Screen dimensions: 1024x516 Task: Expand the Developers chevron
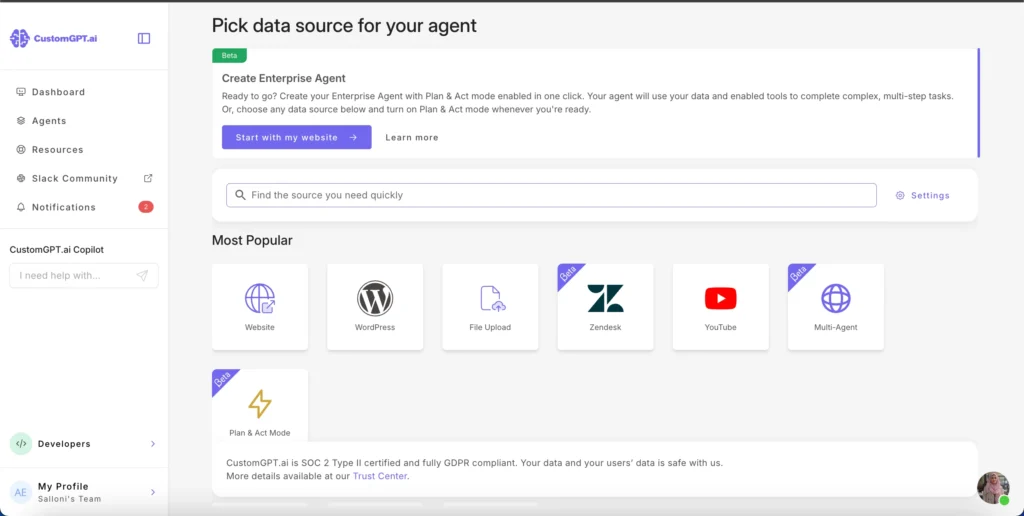tap(153, 443)
